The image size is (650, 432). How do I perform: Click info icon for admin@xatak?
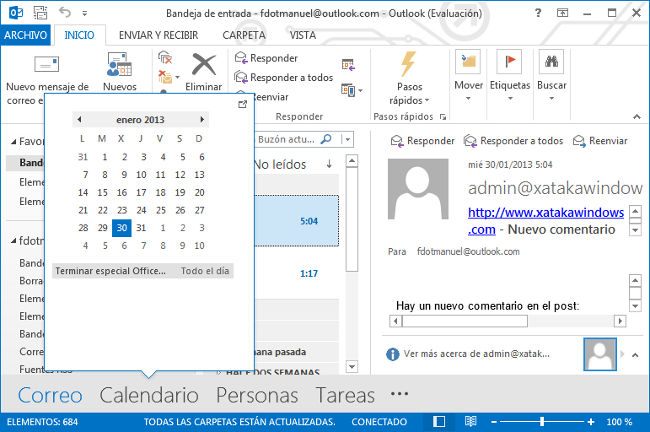393,354
